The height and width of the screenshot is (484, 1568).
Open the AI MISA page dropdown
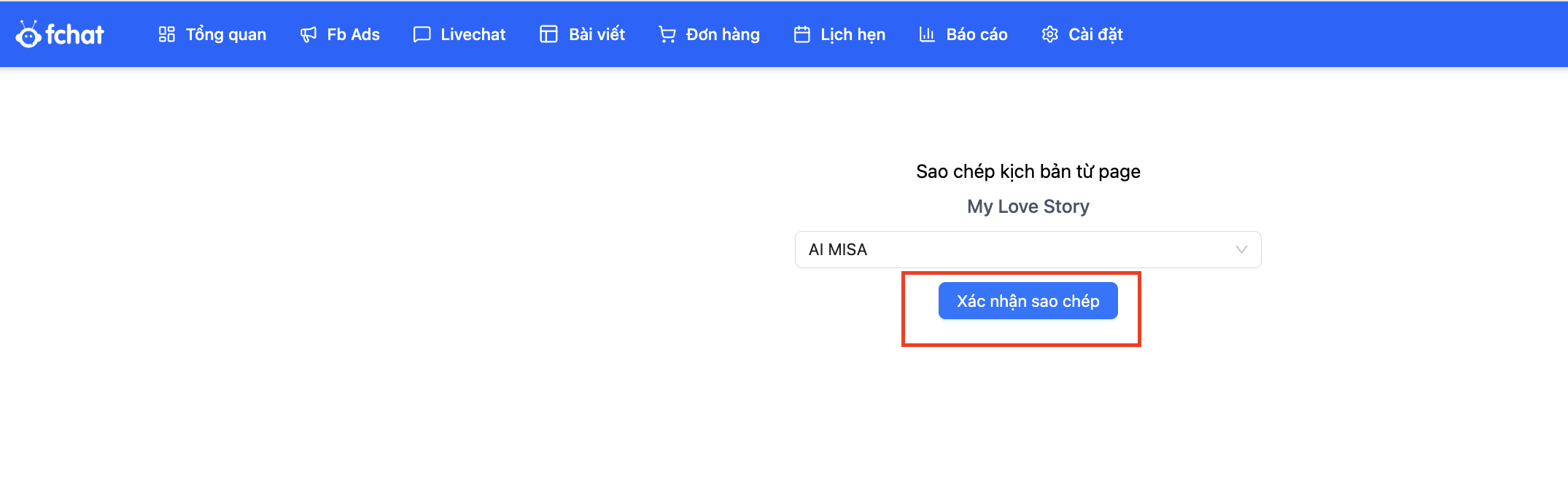pos(1028,250)
